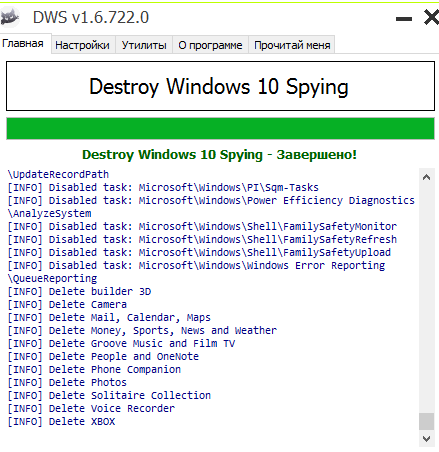This screenshot has width=439, height=452.
Task: Click the 'Delete XBOX' log line
Action: point(61,422)
